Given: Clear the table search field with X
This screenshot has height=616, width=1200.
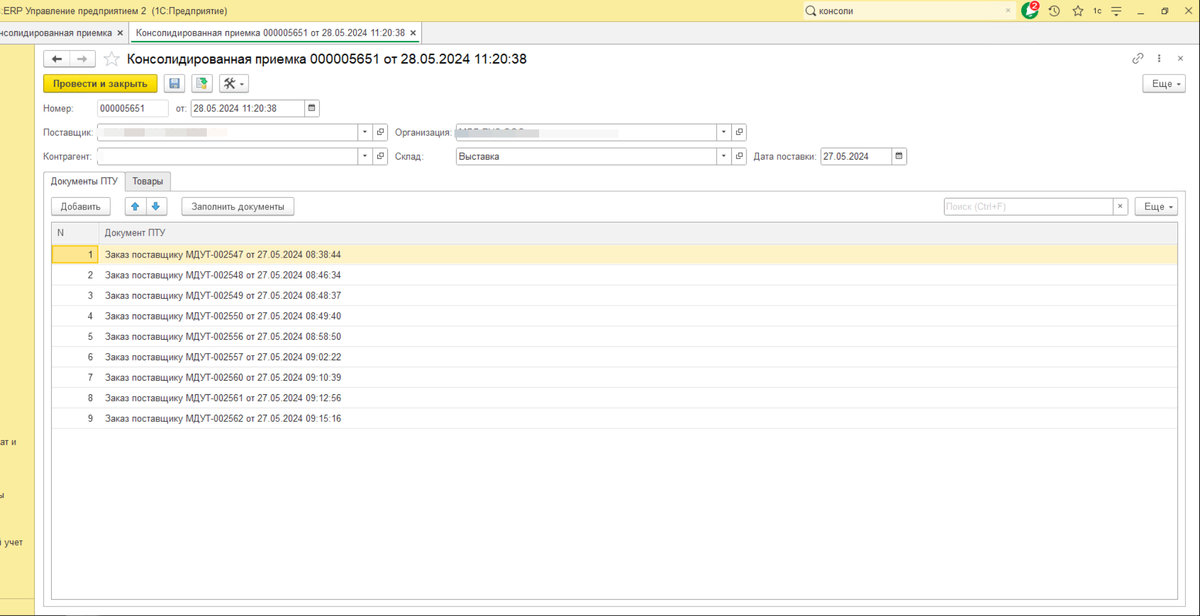Looking at the screenshot, I should (1121, 206).
